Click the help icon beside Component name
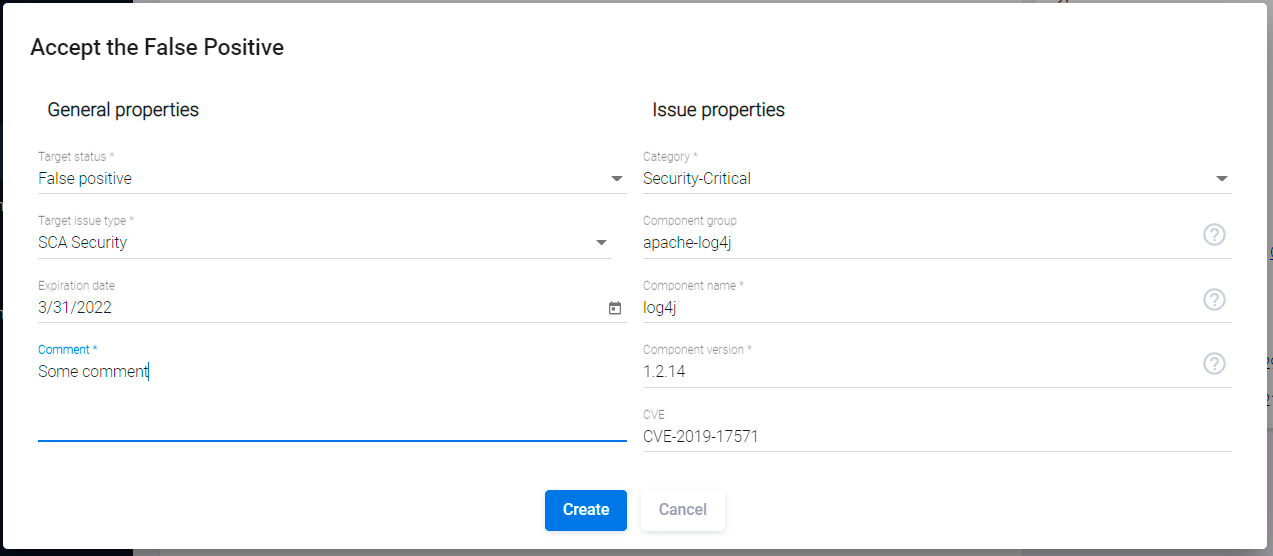Image resolution: width=1273 pixels, height=556 pixels. click(x=1214, y=300)
